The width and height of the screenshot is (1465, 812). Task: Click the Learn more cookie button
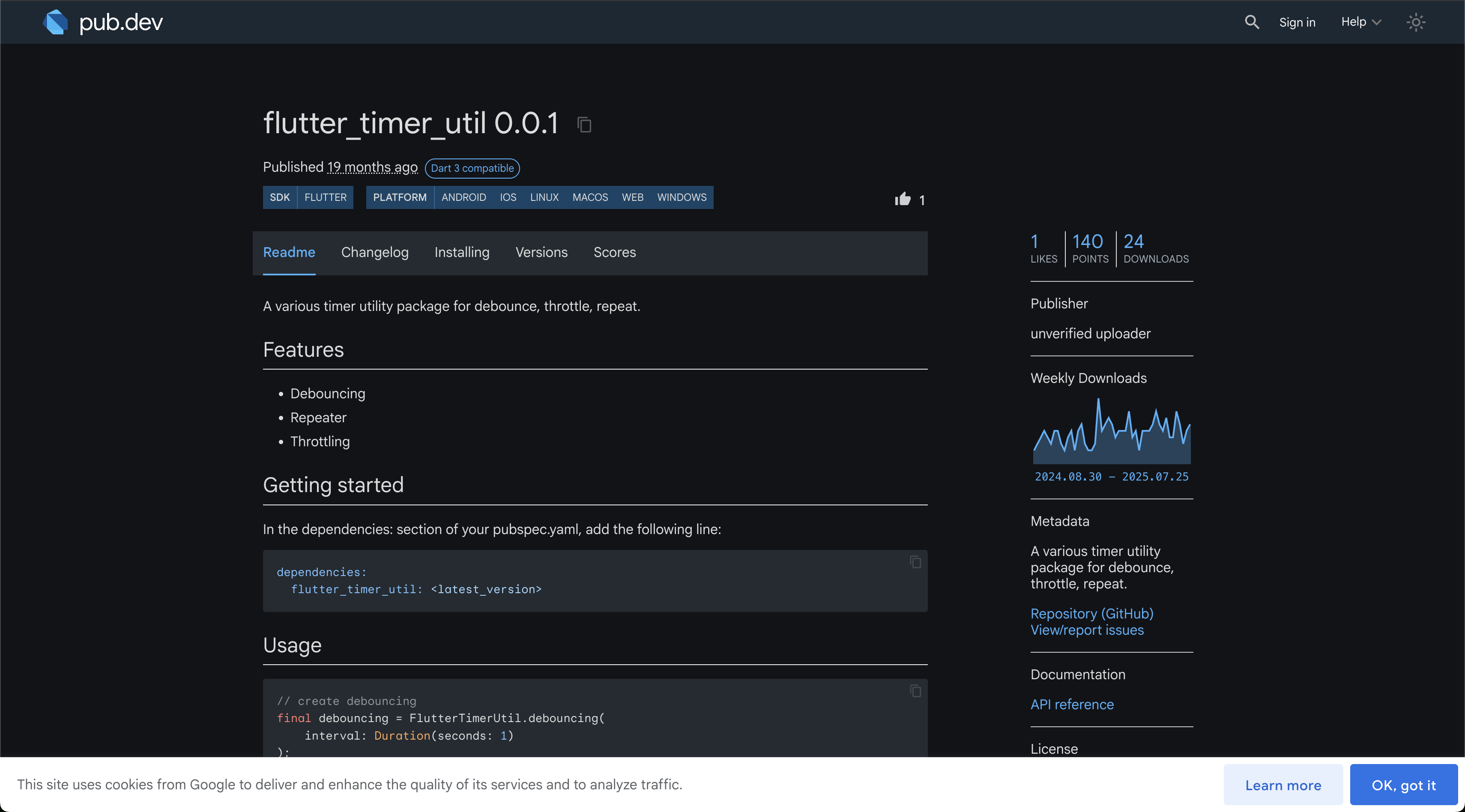tap(1283, 785)
